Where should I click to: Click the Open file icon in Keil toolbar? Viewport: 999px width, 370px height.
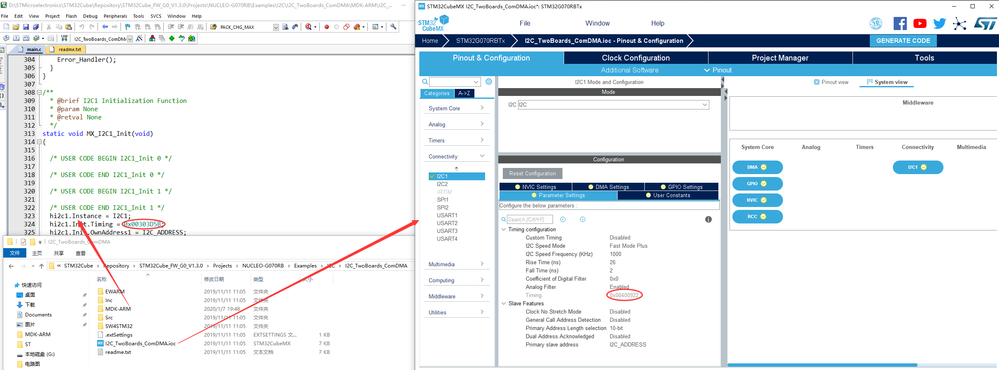coord(16,27)
